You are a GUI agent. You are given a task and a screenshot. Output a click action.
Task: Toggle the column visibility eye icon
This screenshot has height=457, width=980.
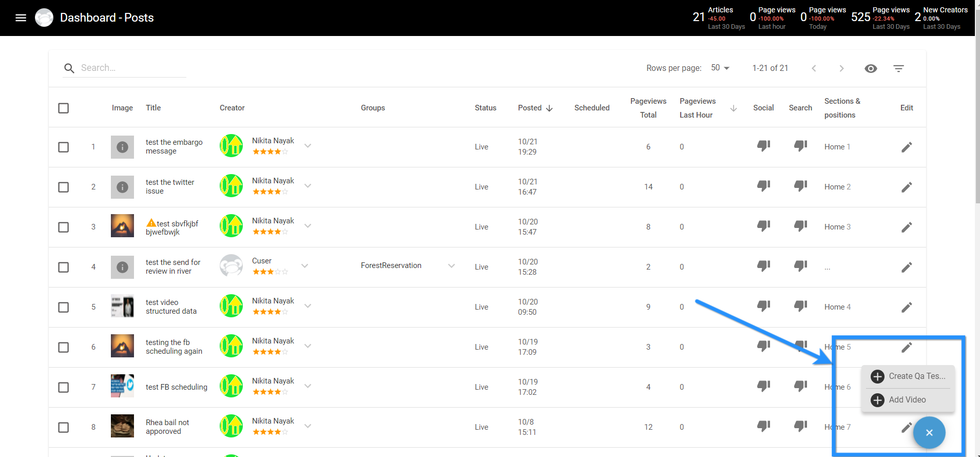[870, 69]
